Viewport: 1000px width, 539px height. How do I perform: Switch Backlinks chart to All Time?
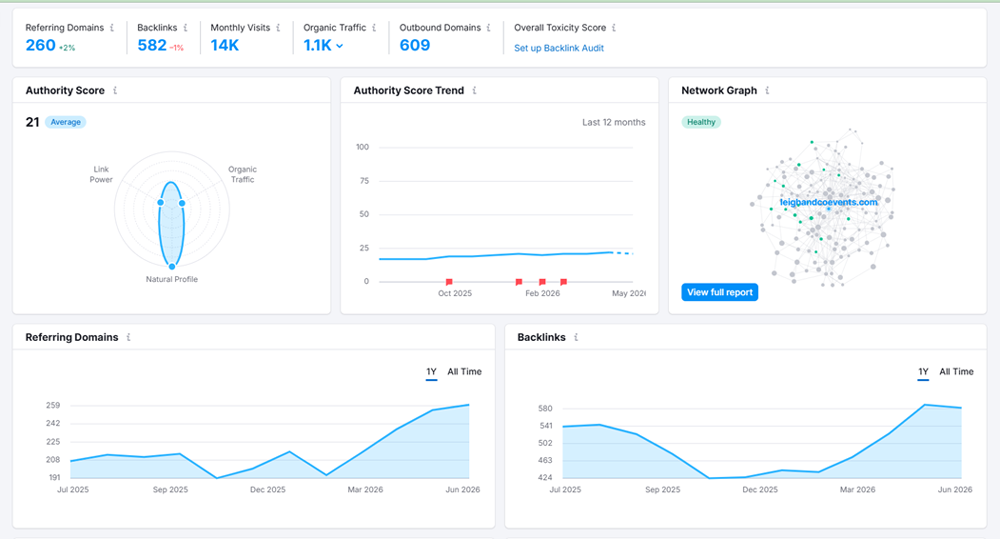[957, 372]
